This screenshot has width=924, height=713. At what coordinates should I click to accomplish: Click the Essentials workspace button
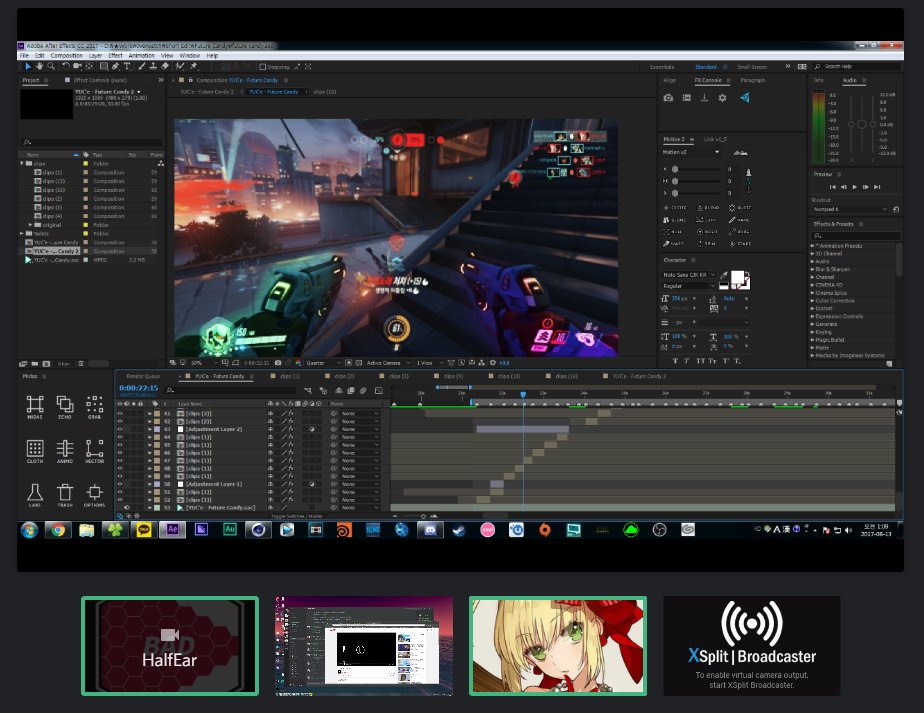662,67
